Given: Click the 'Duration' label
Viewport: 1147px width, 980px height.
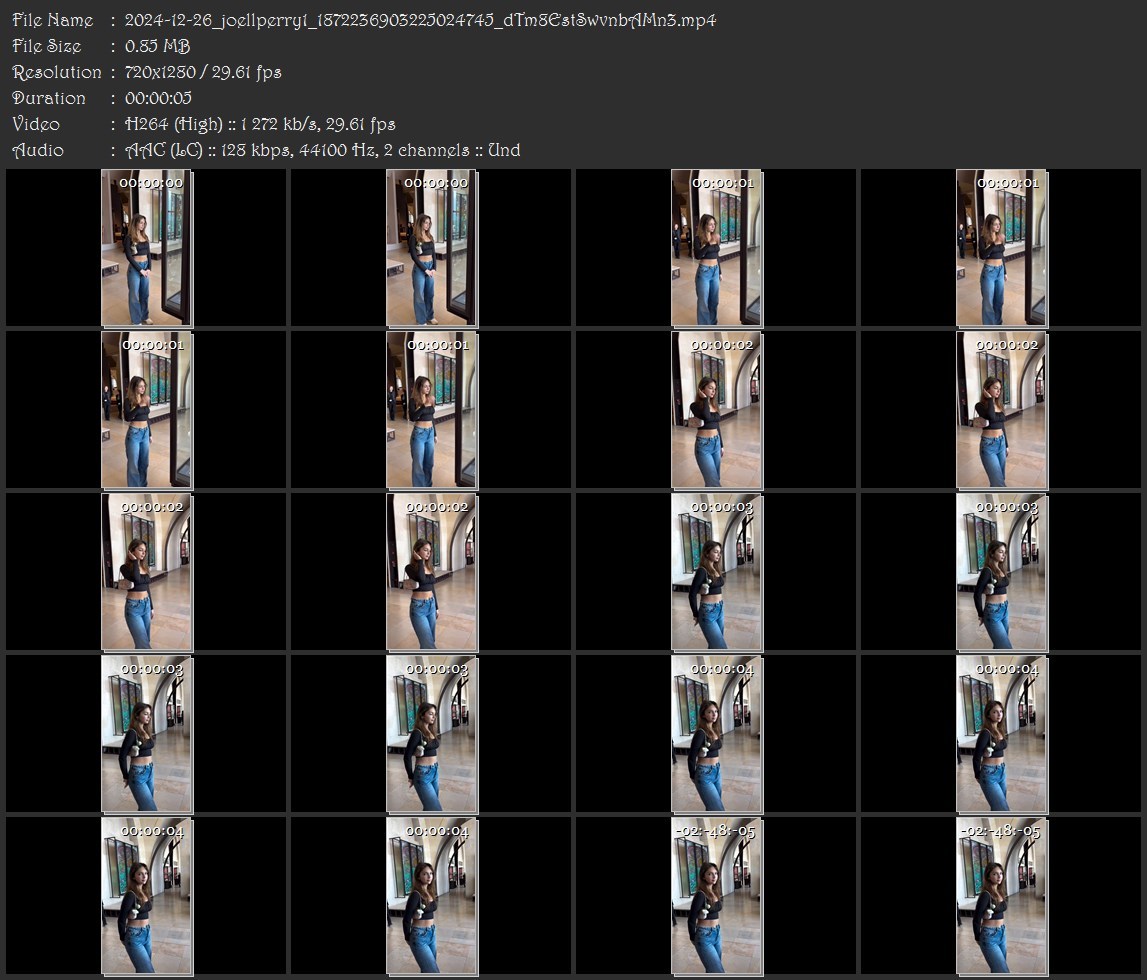Looking at the screenshot, I should (x=49, y=98).
